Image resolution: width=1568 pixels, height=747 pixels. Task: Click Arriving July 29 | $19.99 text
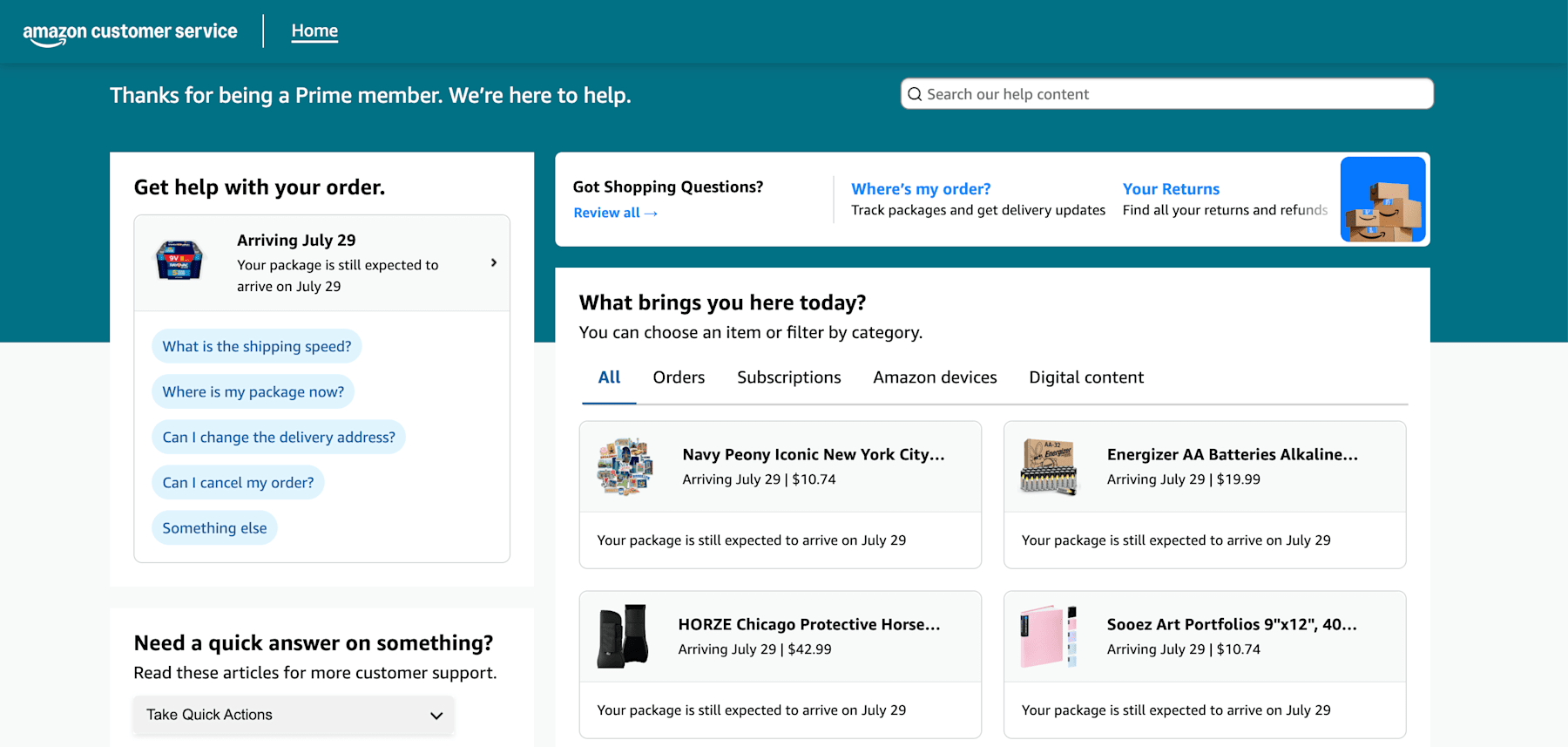[x=1183, y=479]
